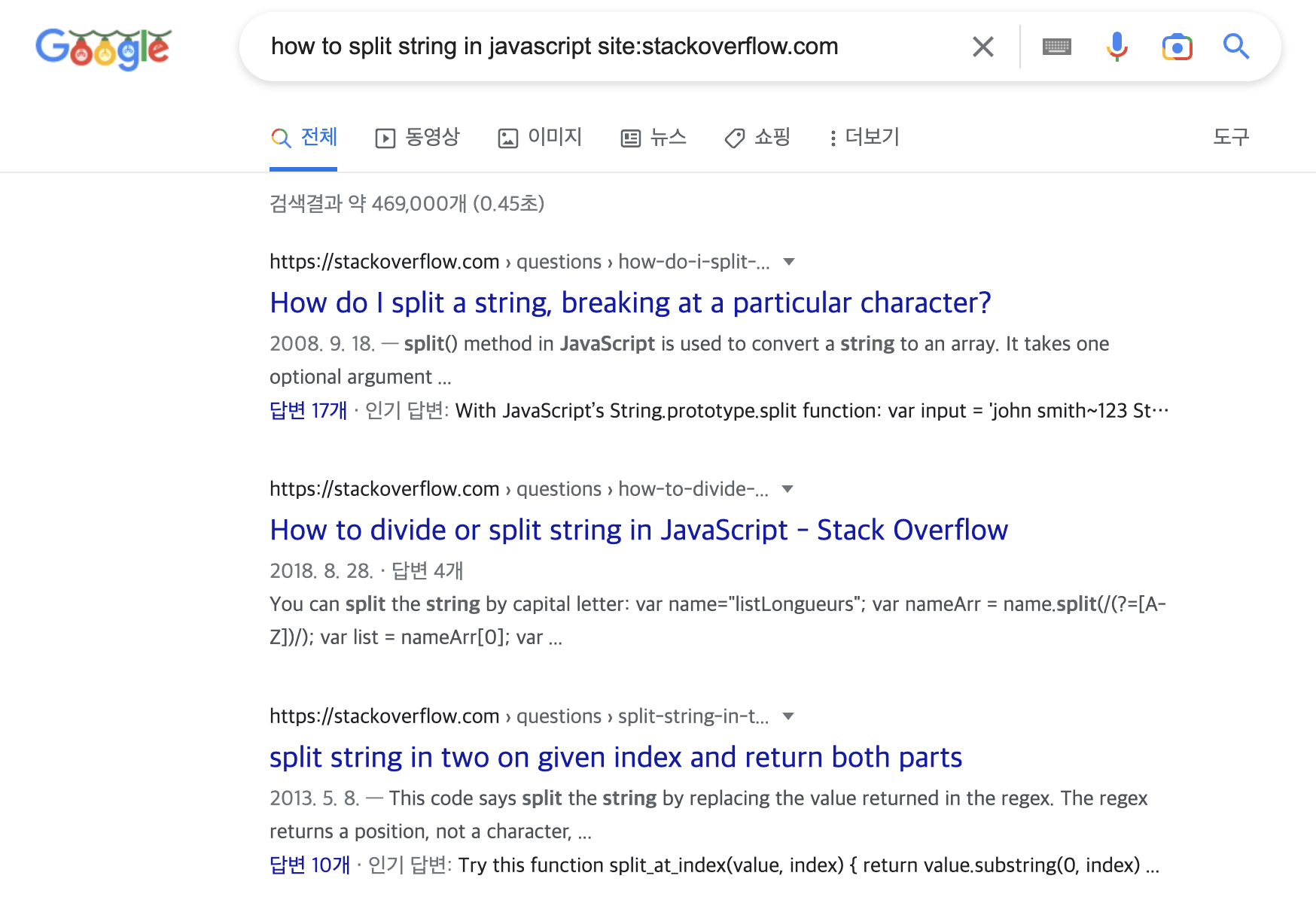Expand dropdown arrow beside how-do-i-split URL
This screenshot has width=1316, height=903.
(x=789, y=262)
